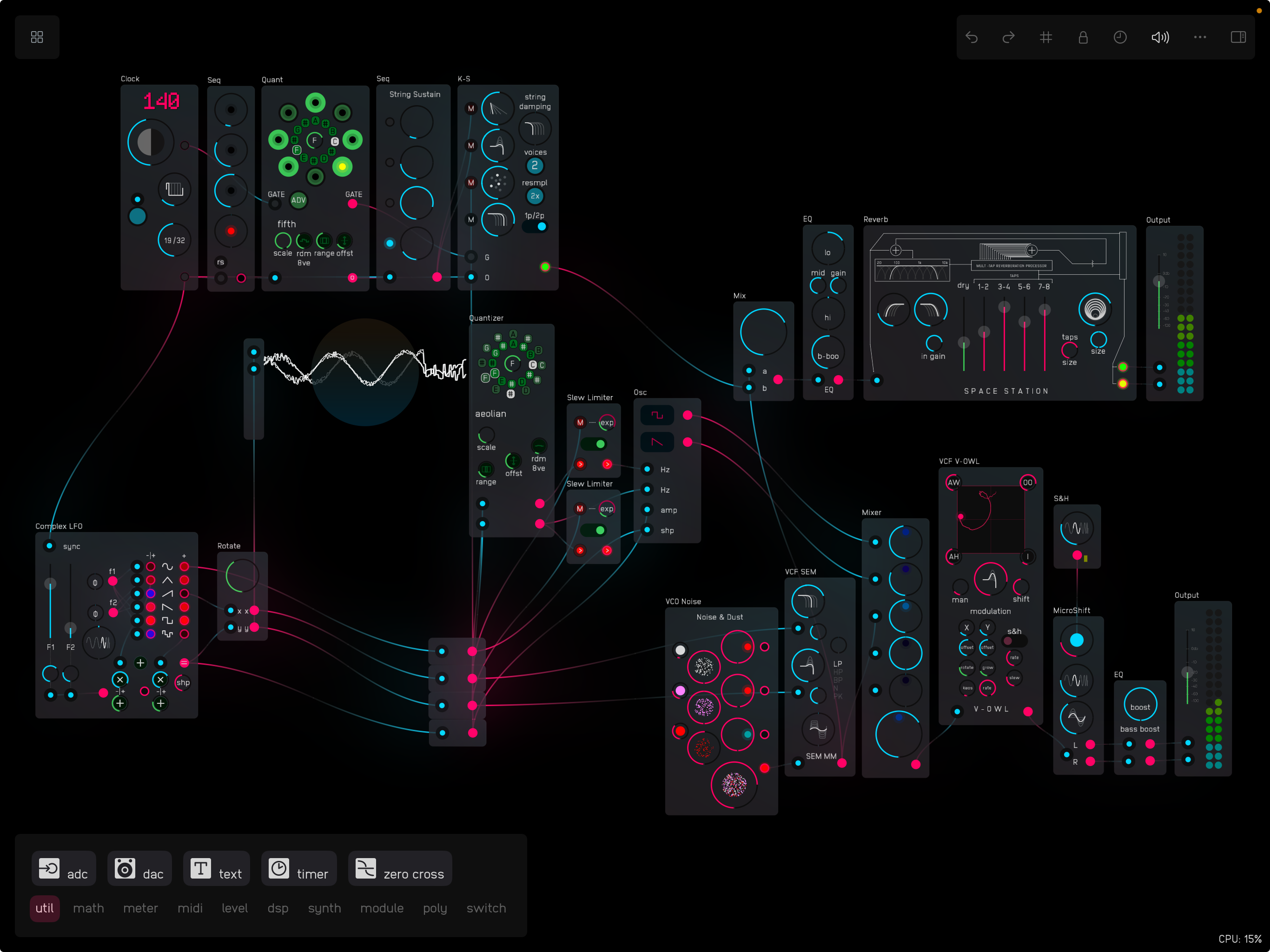Image resolution: width=1270 pixels, height=952 pixels.
Task: Click the lock patch icon
Action: coord(1083,37)
